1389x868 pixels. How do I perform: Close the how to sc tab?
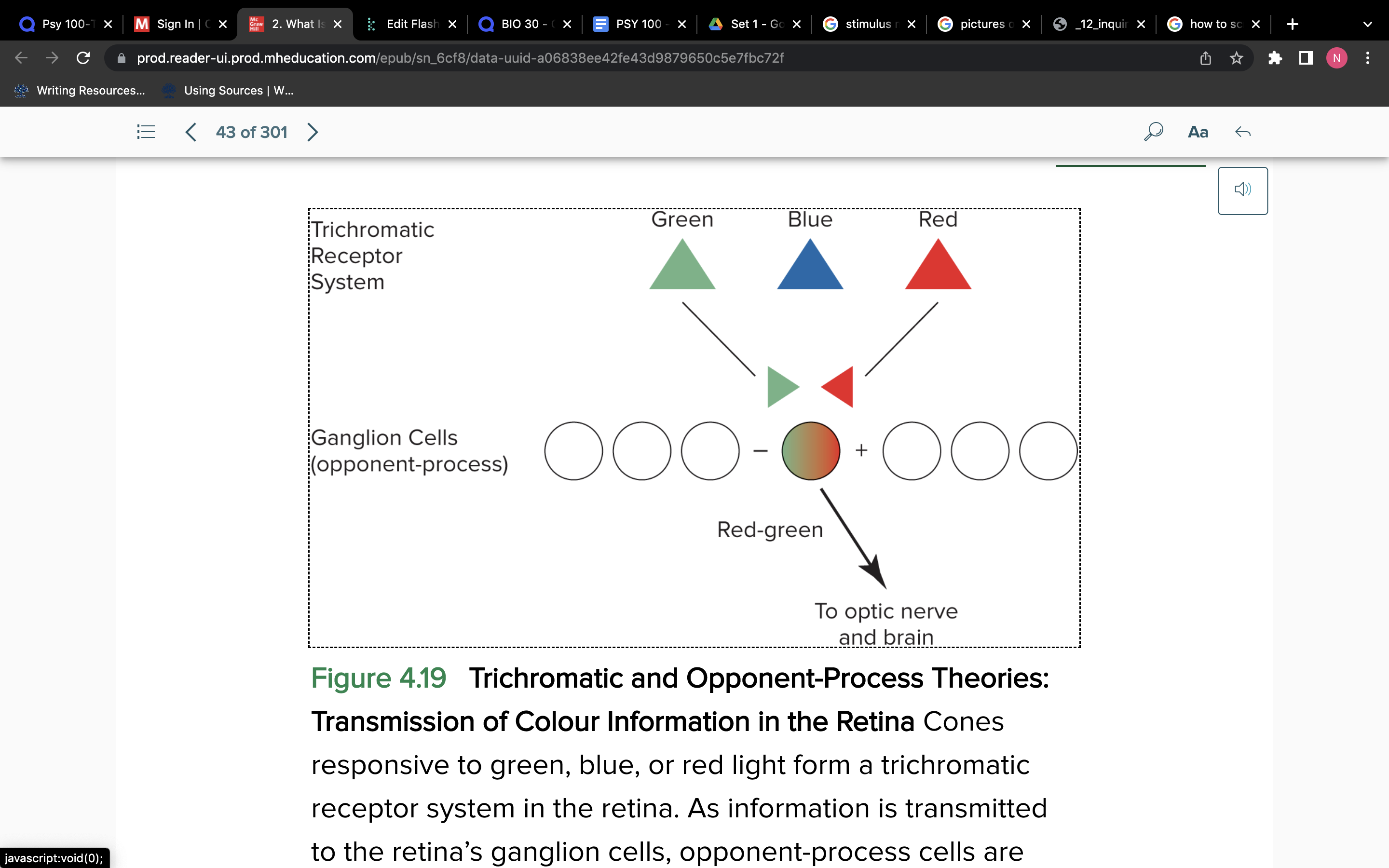(x=1256, y=24)
